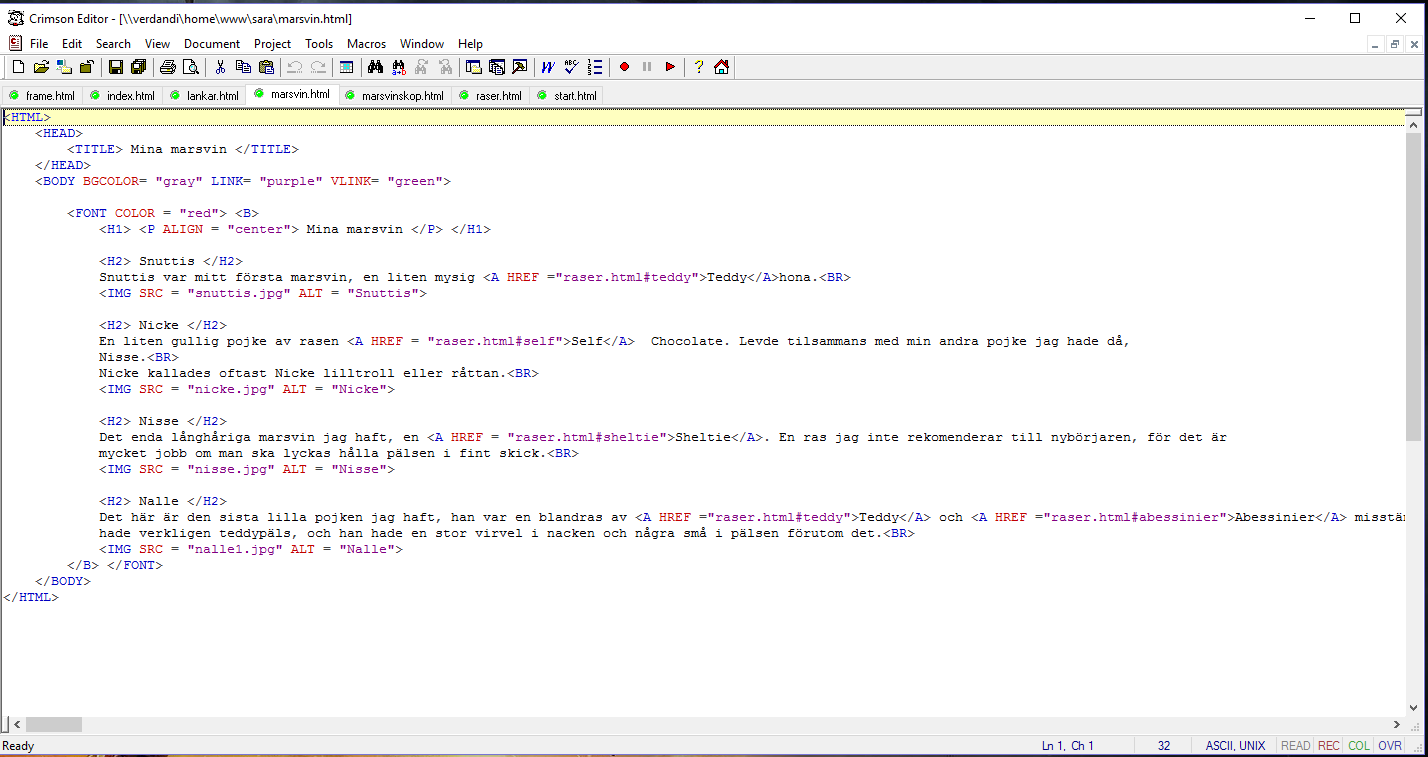This screenshot has width=1428, height=757.
Task: Click the horizontal scrollbar thumb
Action: click(54, 724)
